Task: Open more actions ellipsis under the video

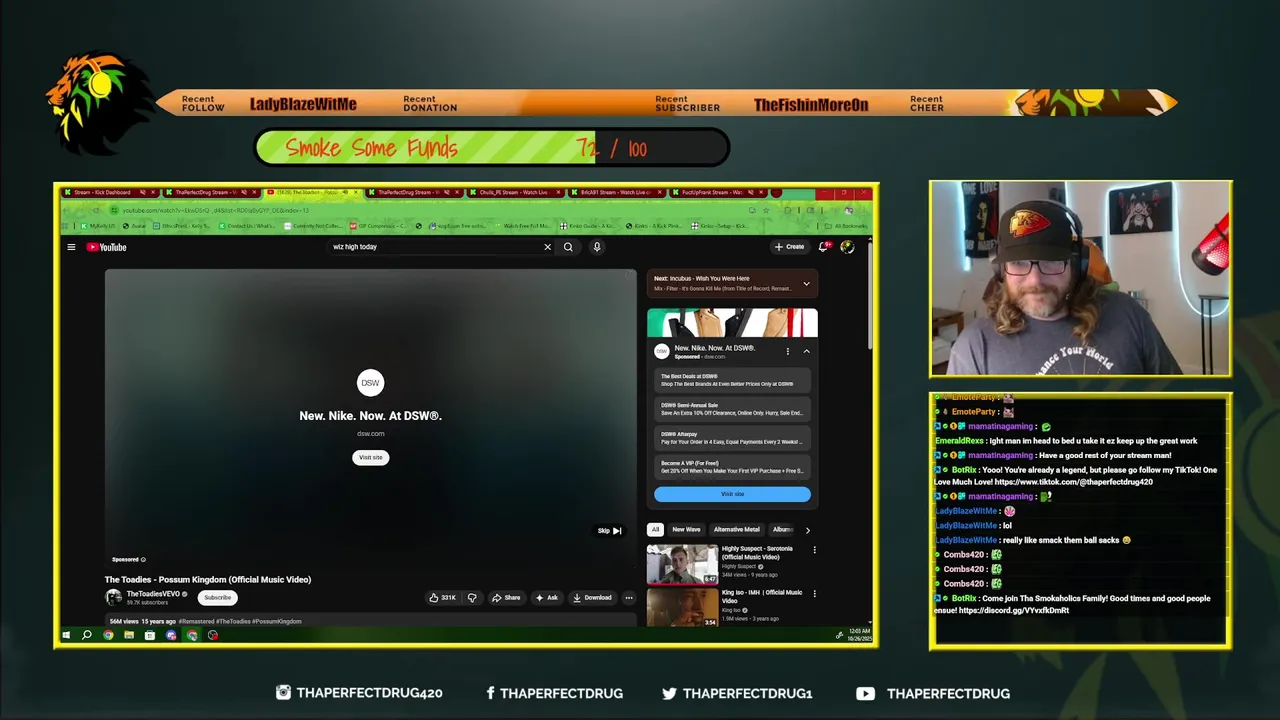Action: tap(629, 598)
